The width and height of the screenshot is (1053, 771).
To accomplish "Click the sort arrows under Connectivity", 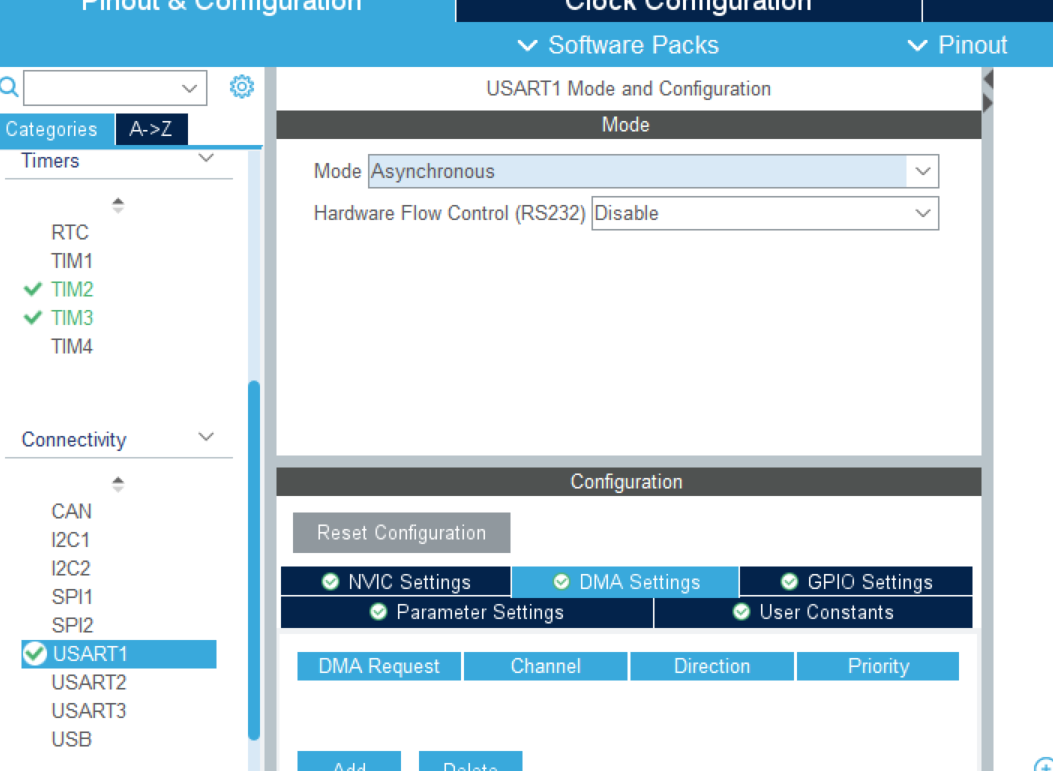I will pos(118,484).
